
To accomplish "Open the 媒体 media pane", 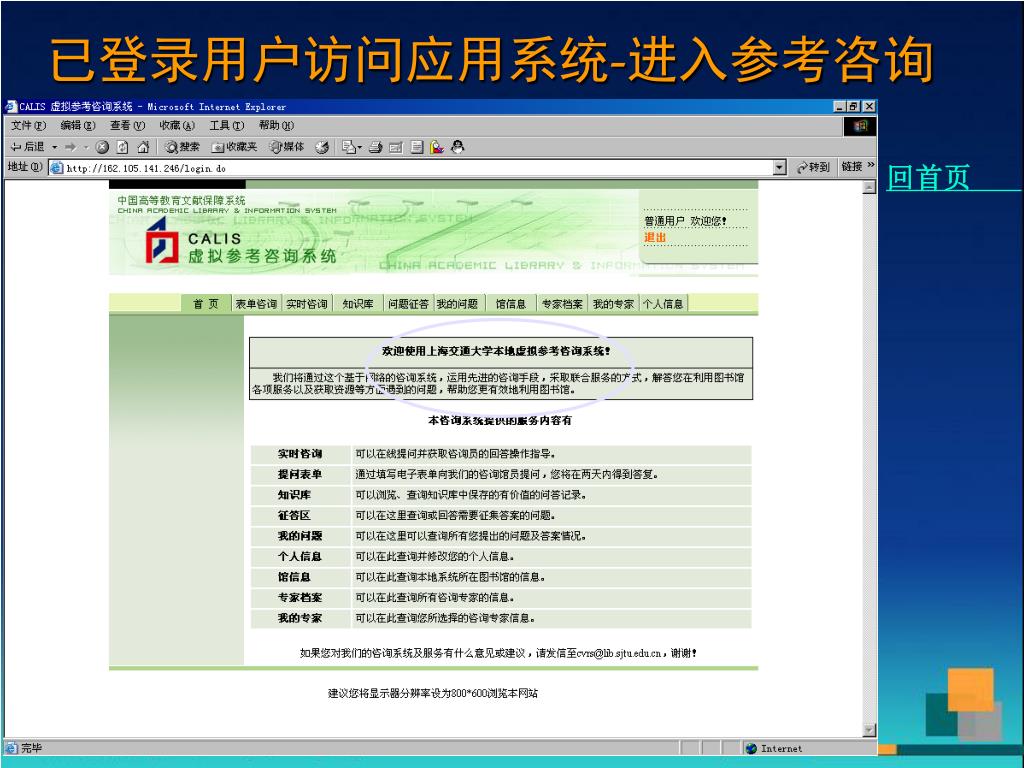I will pos(287,147).
